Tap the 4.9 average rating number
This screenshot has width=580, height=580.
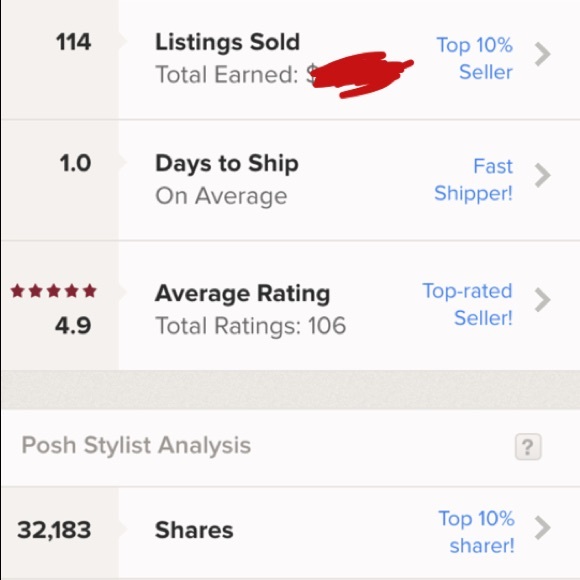[73, 326]
